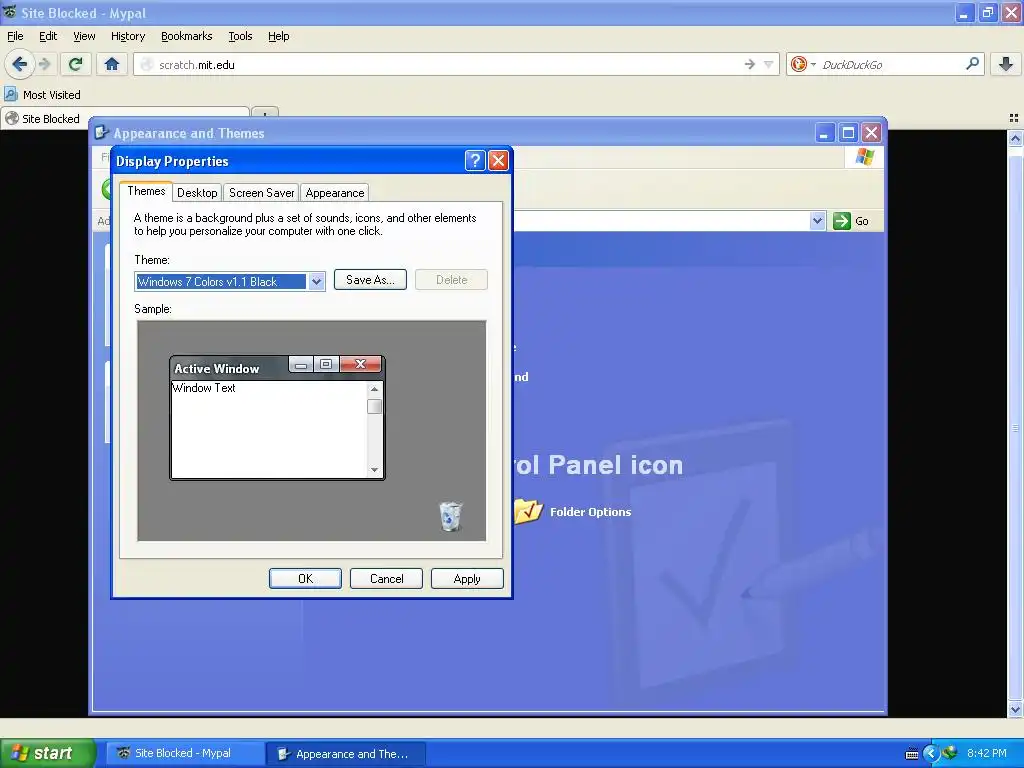
Task: Open the URL history dropdown arrow
Action: (768, 64)
